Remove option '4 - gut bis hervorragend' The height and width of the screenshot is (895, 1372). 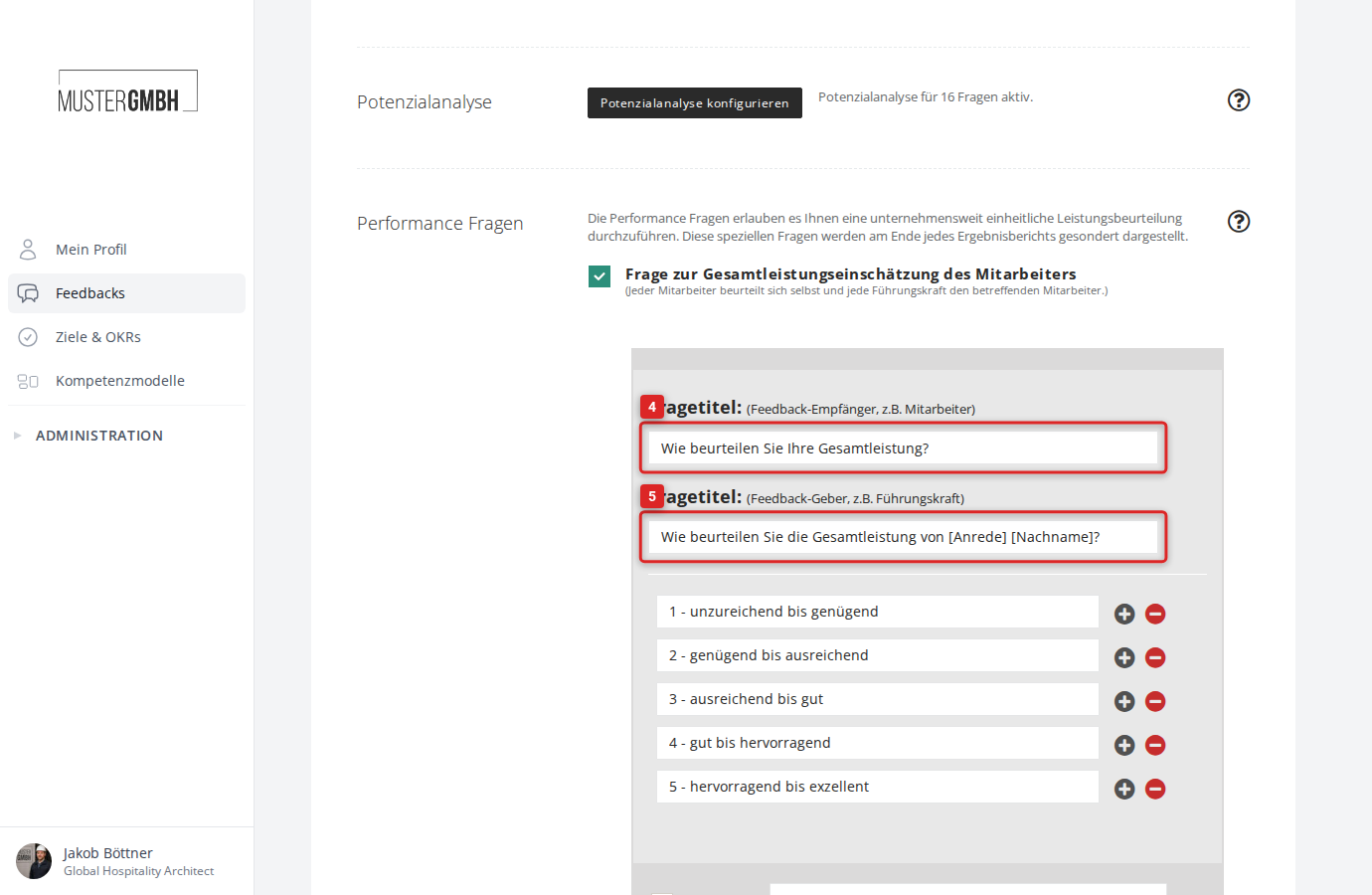point(1155,745)
